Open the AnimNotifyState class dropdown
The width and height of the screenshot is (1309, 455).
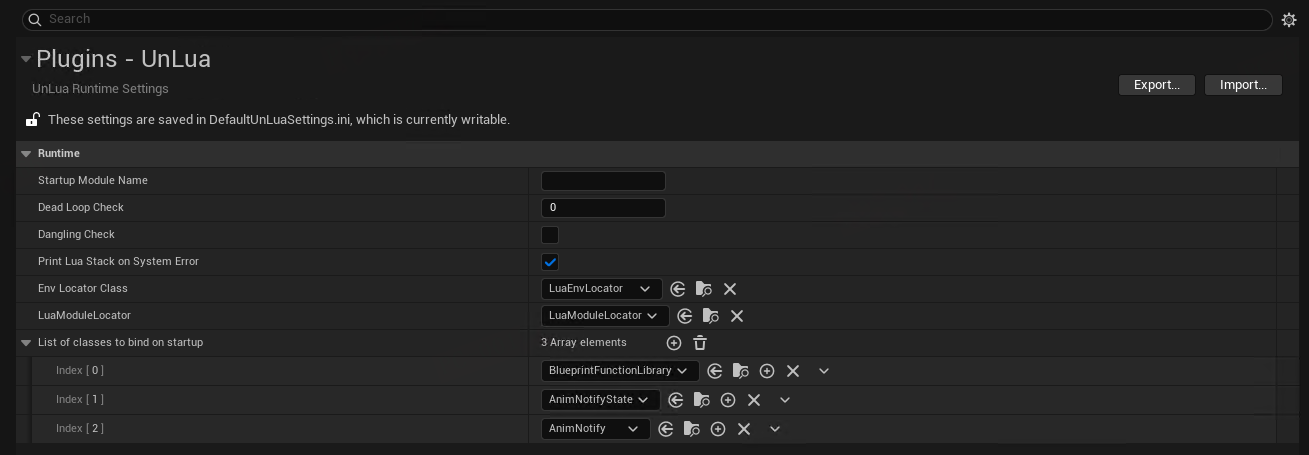601,400
